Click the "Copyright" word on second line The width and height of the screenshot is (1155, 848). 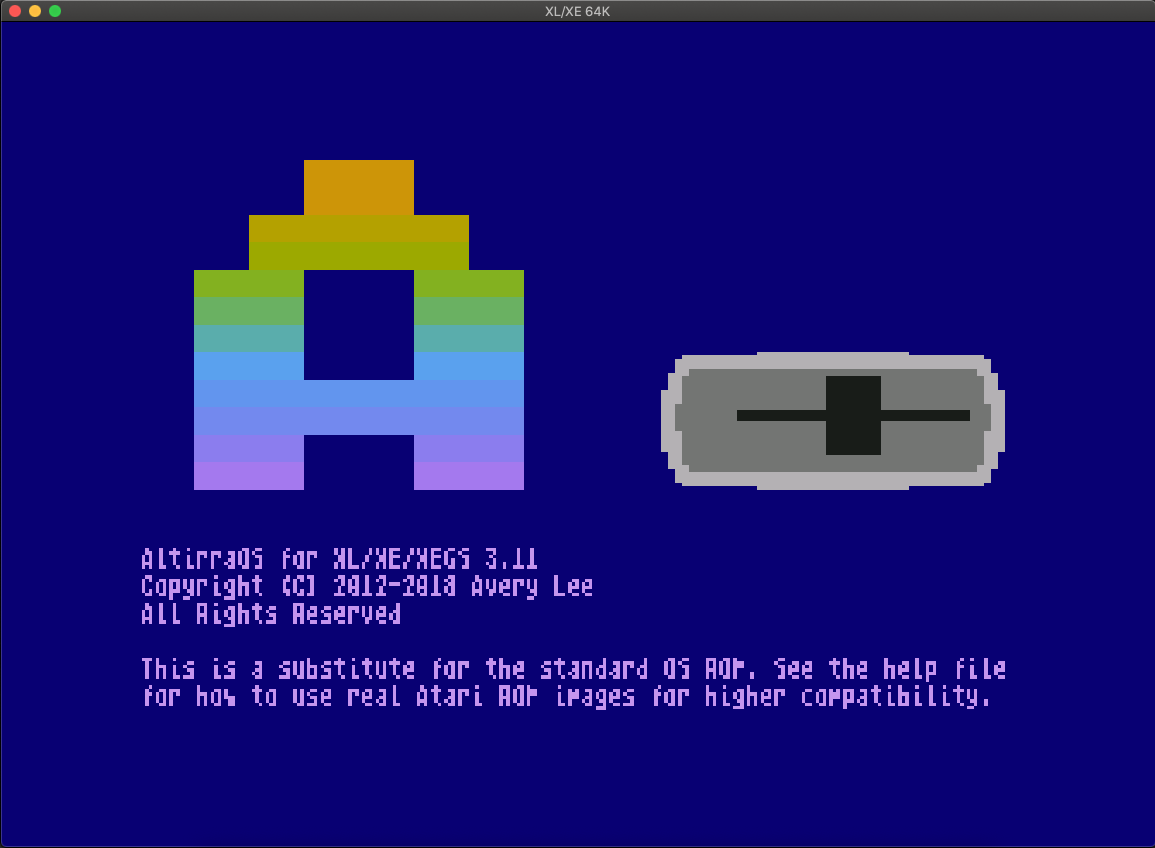(x=203, y=586)
